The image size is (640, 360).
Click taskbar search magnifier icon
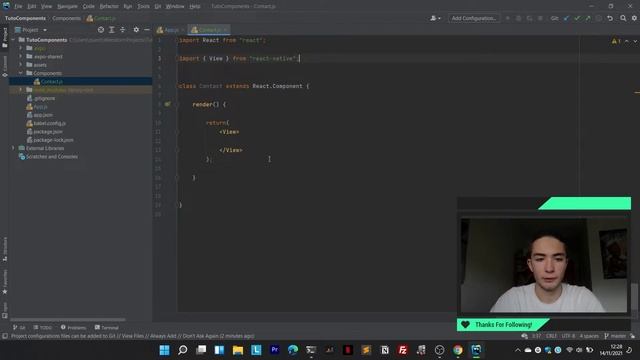(x=183, y=350)
